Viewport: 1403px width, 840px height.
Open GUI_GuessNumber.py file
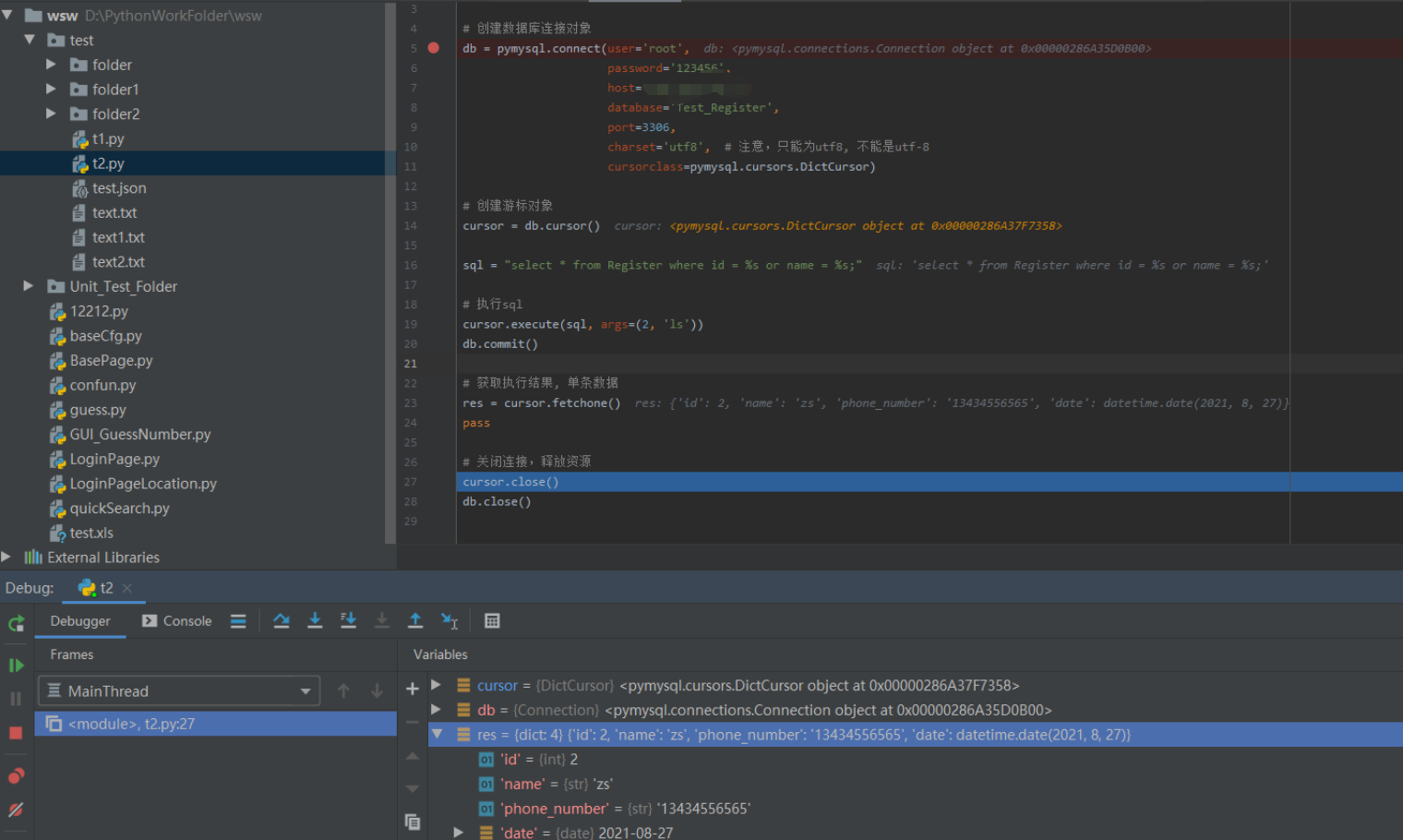[140, 434]
